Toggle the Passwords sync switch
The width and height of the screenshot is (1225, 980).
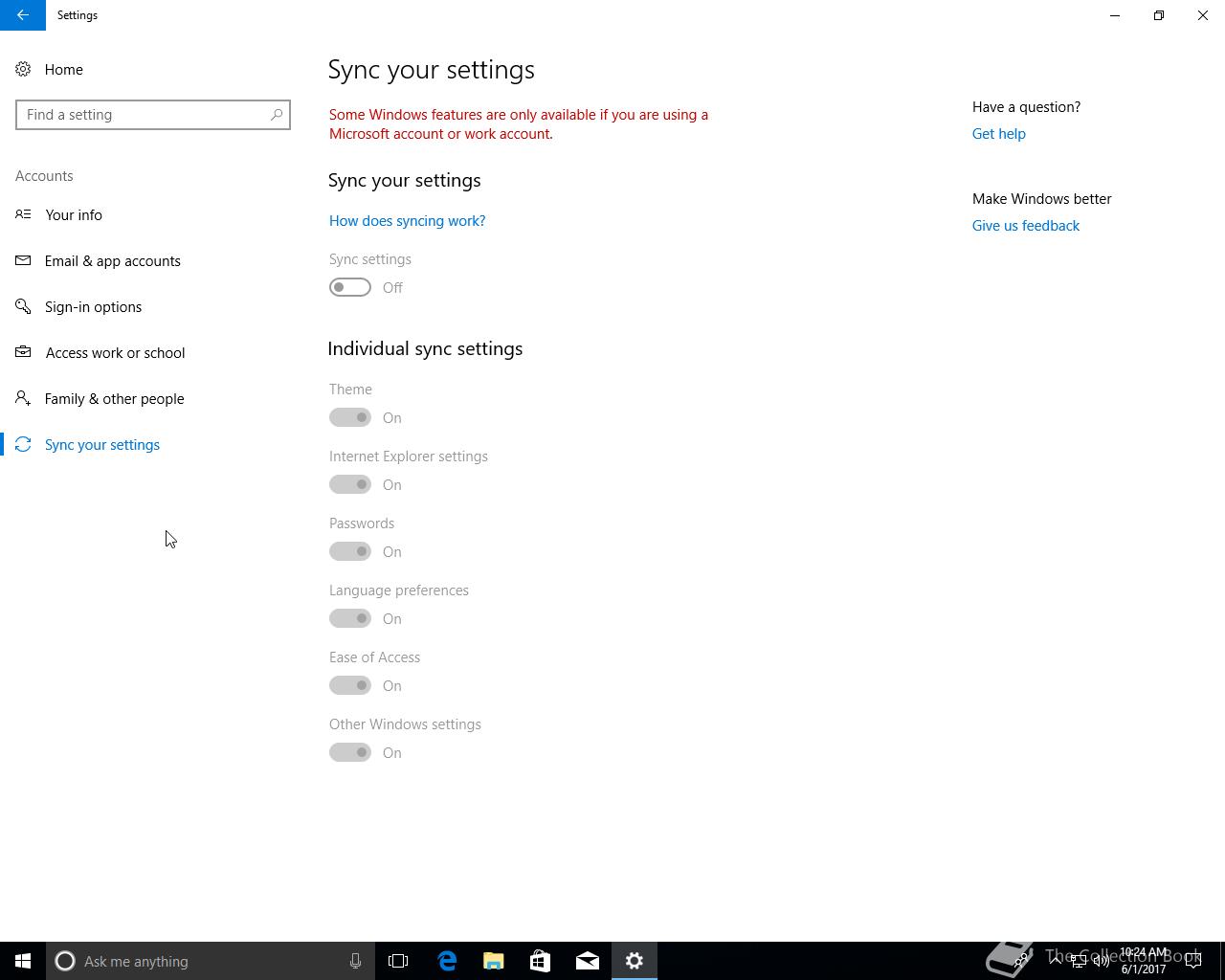(350, 551)
